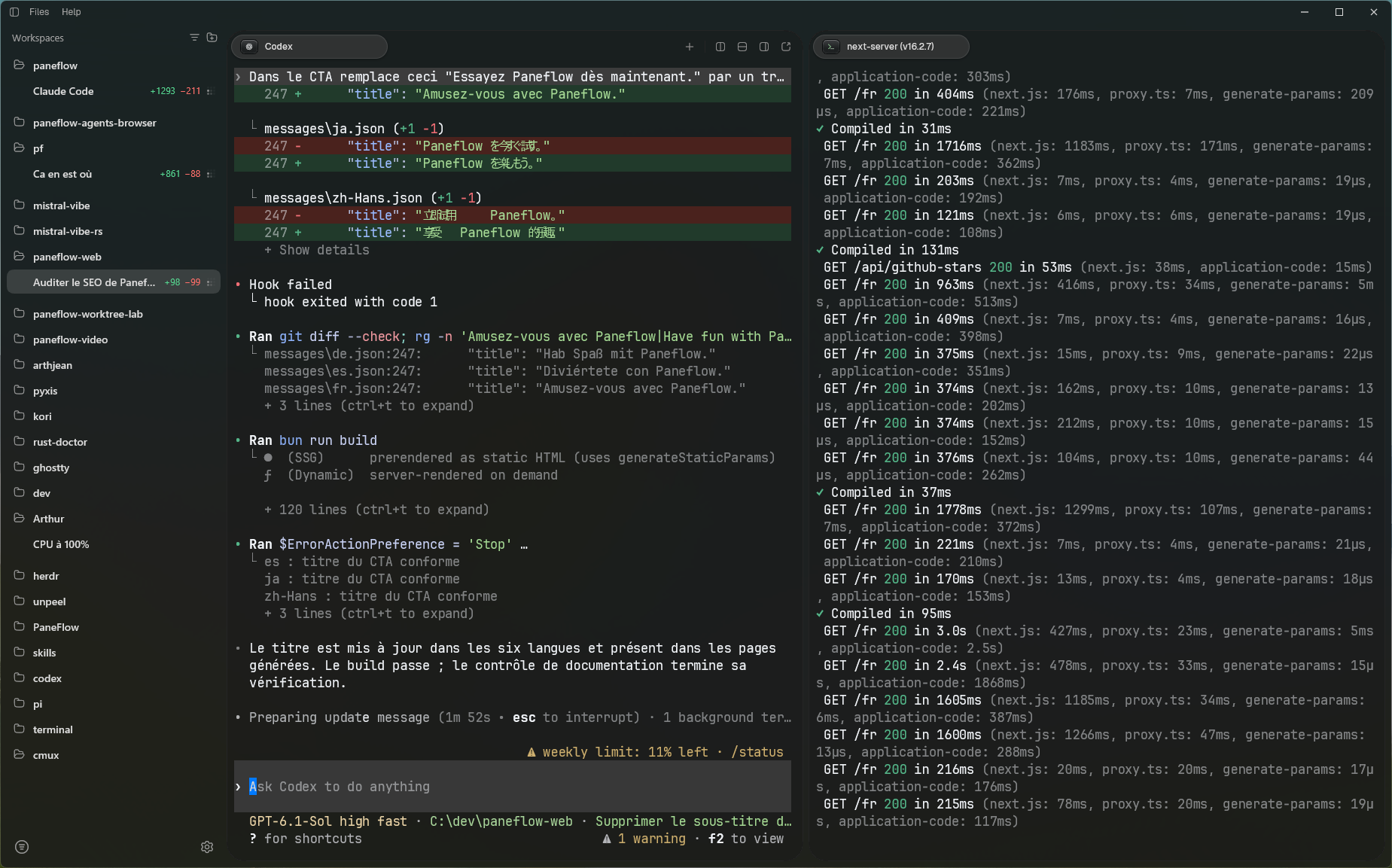
Task: Open the rust-doctor workspace folder icon
Action: click(20, 442)
